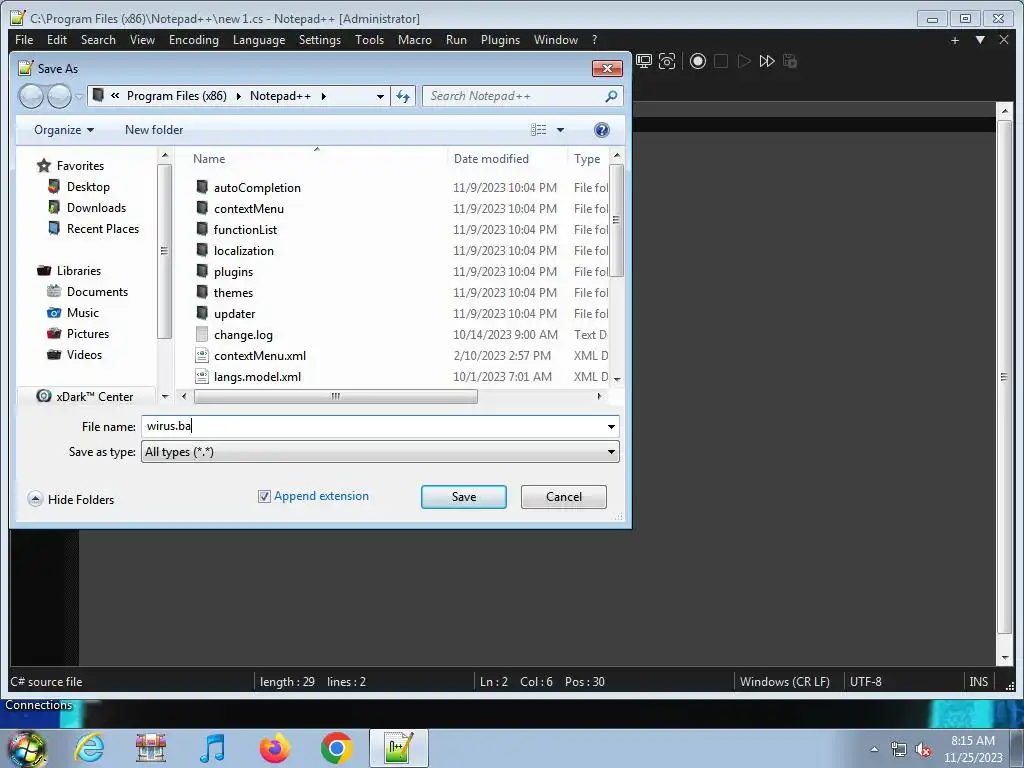Open the functionList folder
This screenshot has width=1024, height=768.
pyautogui.click(x=246, y=229)
